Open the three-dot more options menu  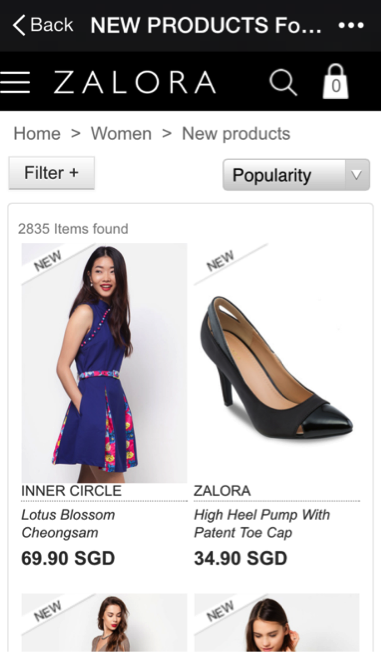point(351,25)
